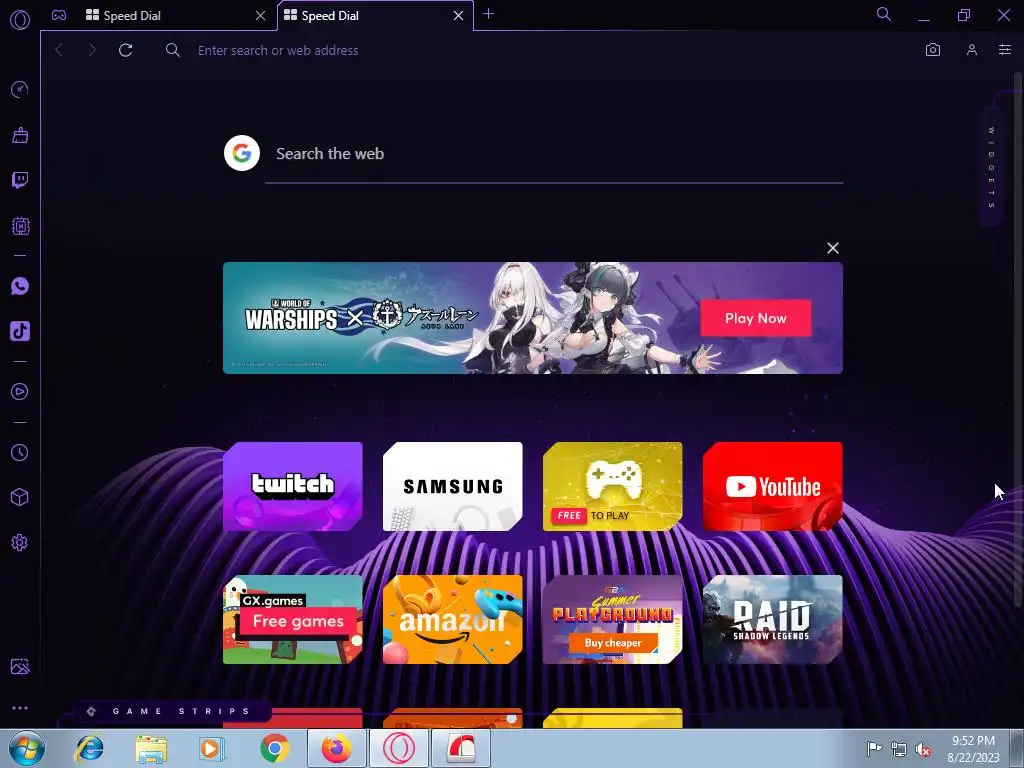This screenshot has width=1024, height=768.
Task: Open the RAM/CPU limiter chip icon
Action: tap(20, 226)
